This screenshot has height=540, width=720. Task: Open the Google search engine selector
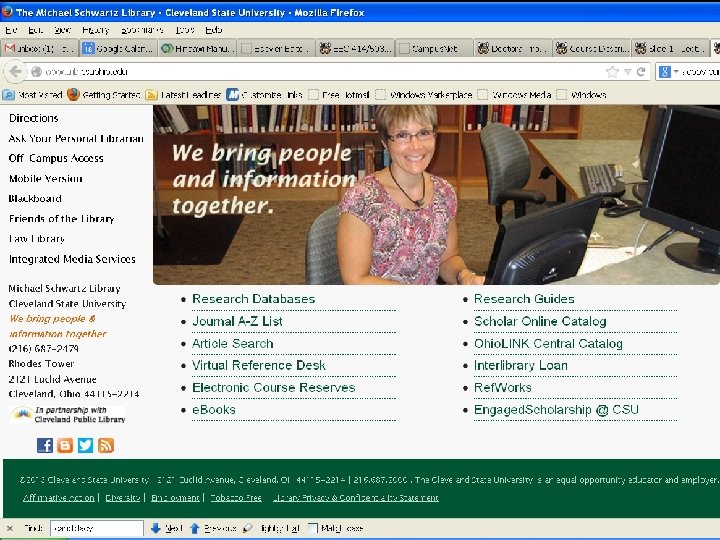tap(669, 72)
